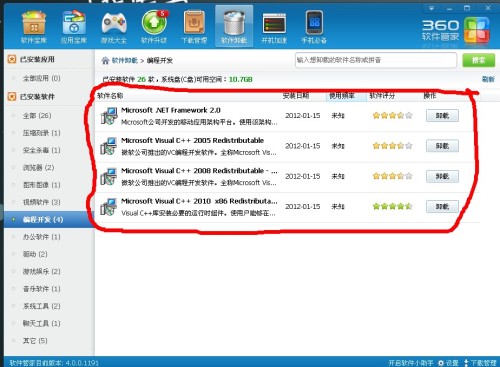500x367 pixels.
Task: Sort by 软件名称 column header
Action: [110, 96]
